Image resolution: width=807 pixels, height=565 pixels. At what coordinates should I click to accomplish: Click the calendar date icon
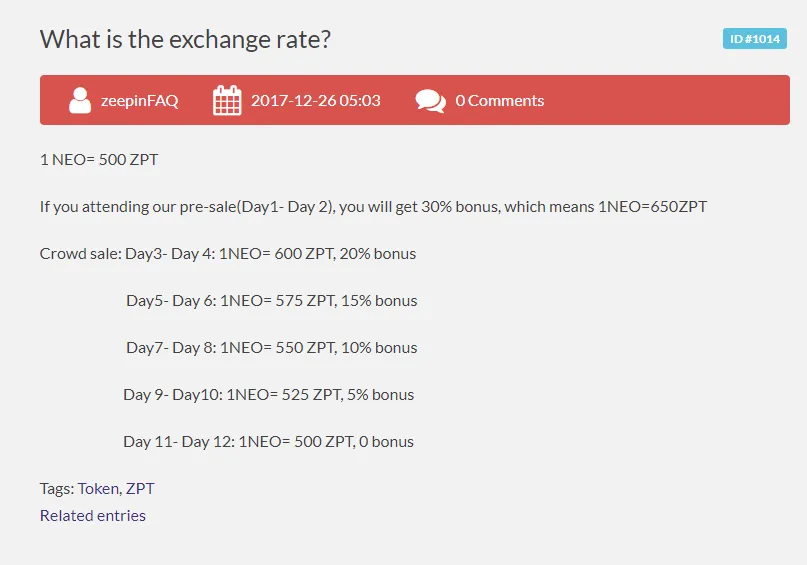227,100
